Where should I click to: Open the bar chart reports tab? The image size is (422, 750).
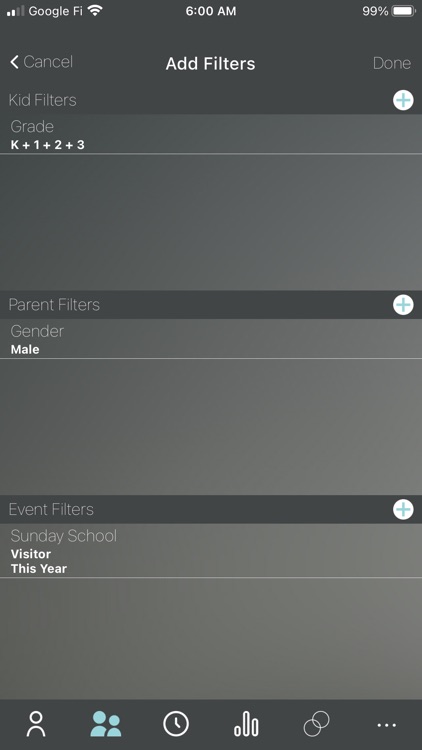point(246,724)
